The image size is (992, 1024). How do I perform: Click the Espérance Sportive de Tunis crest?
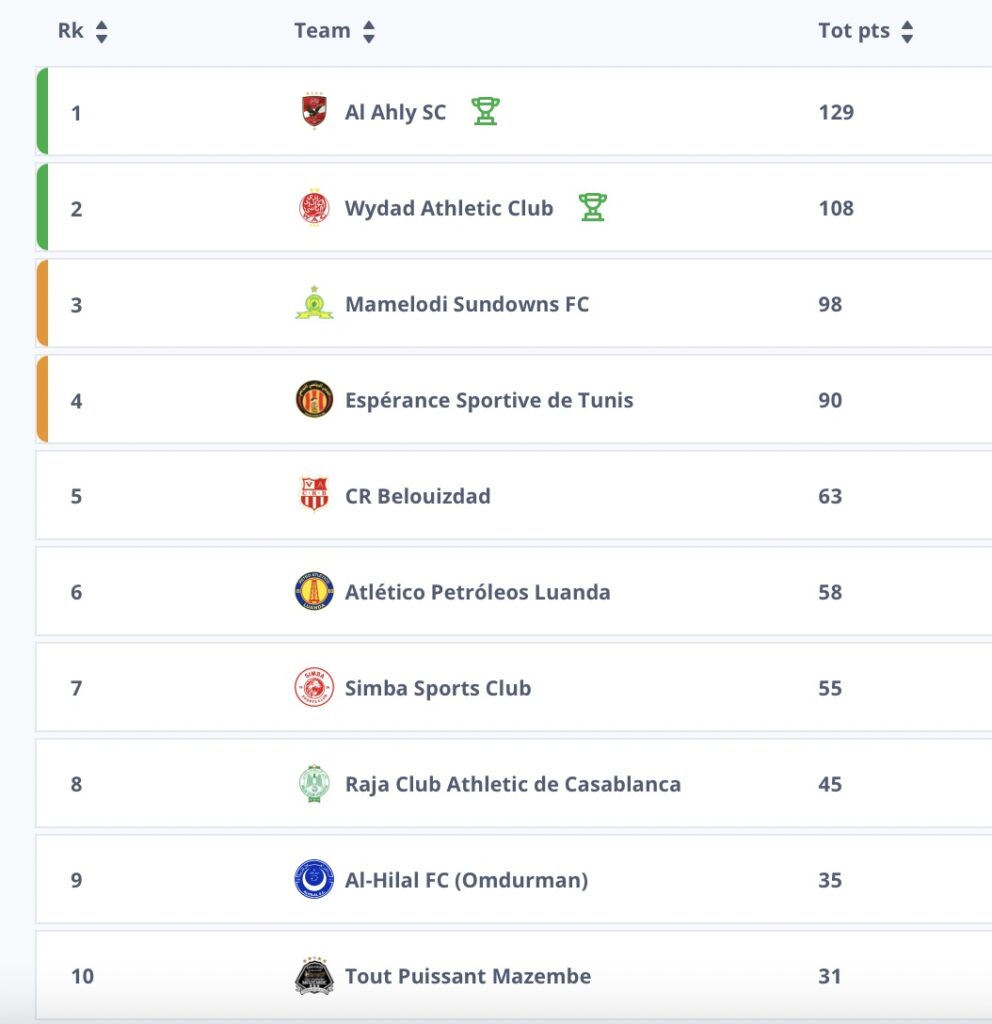point(314,400)
